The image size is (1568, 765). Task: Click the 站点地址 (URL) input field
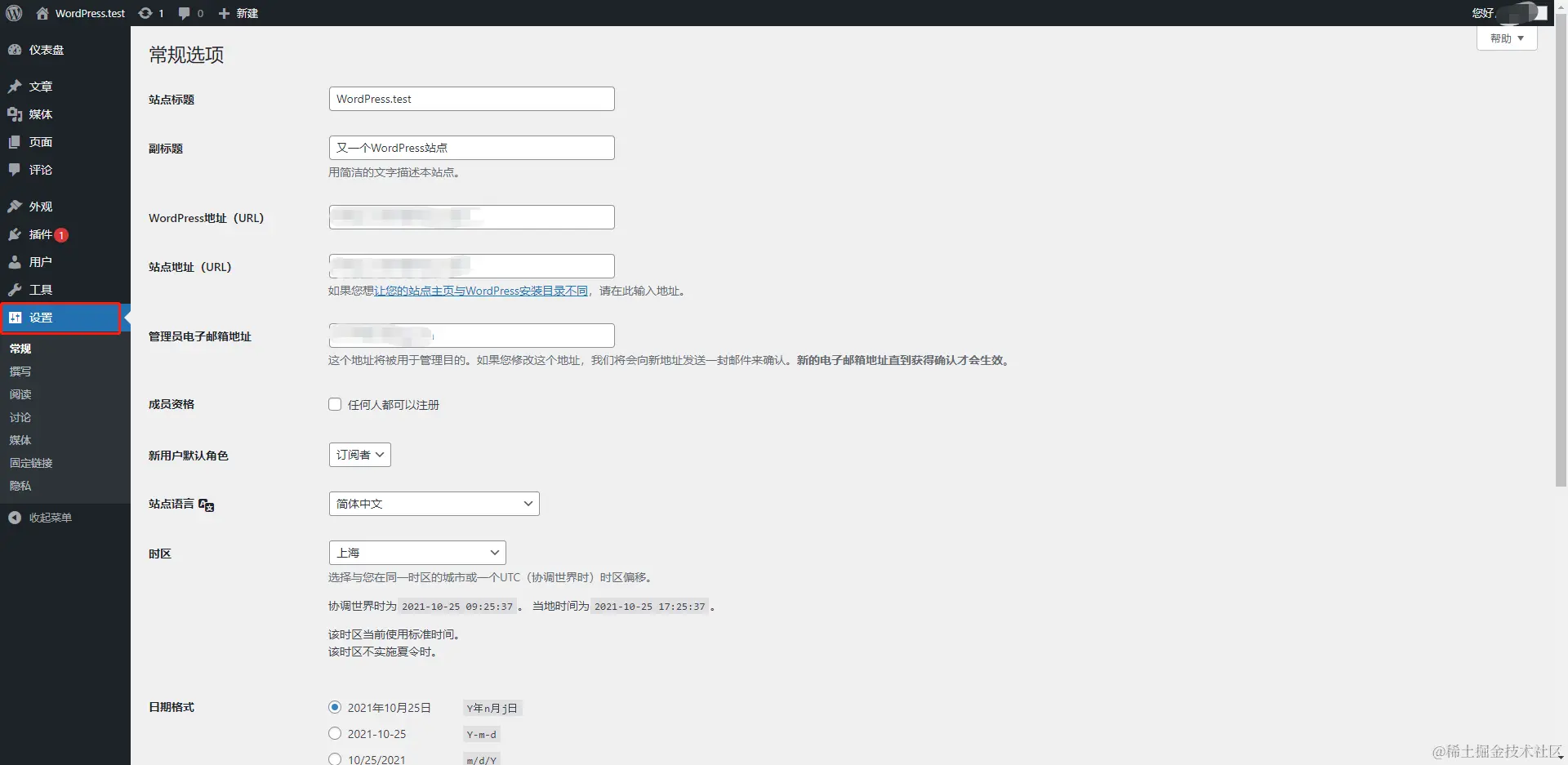pos(472,266)
